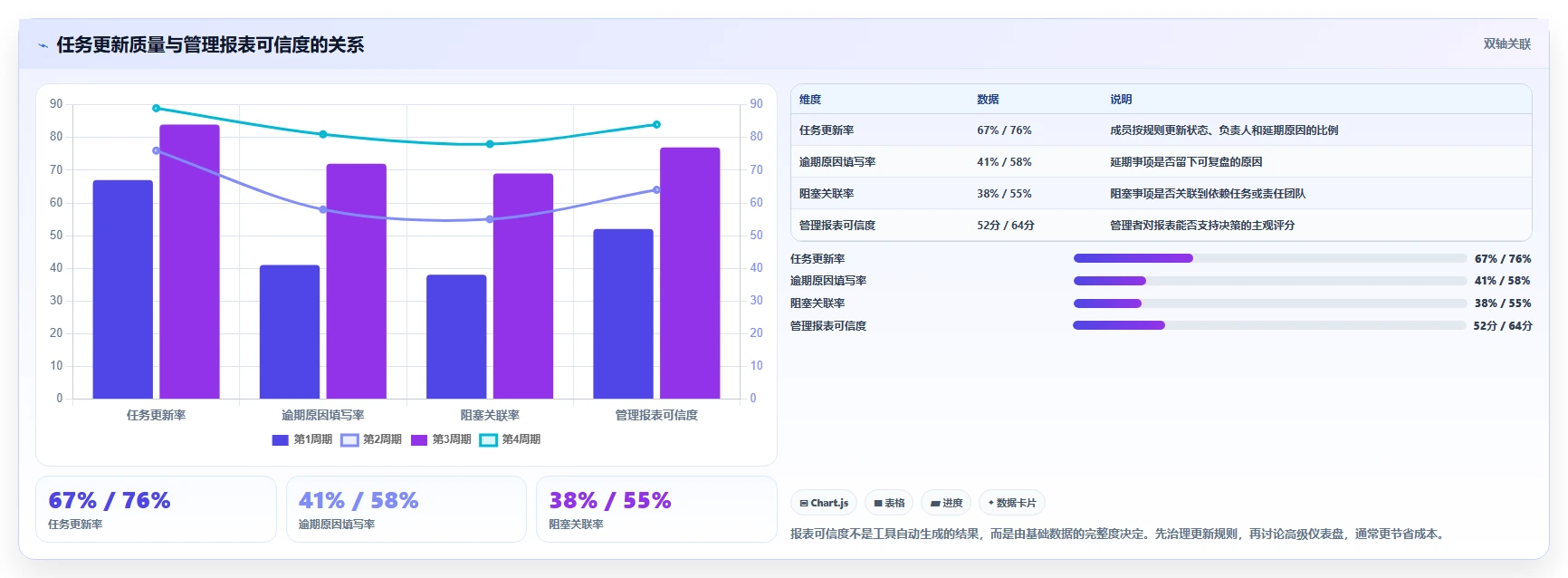Select the 进度 chip
Screen dimensions: 1568x578
click(x=946, y=503)
